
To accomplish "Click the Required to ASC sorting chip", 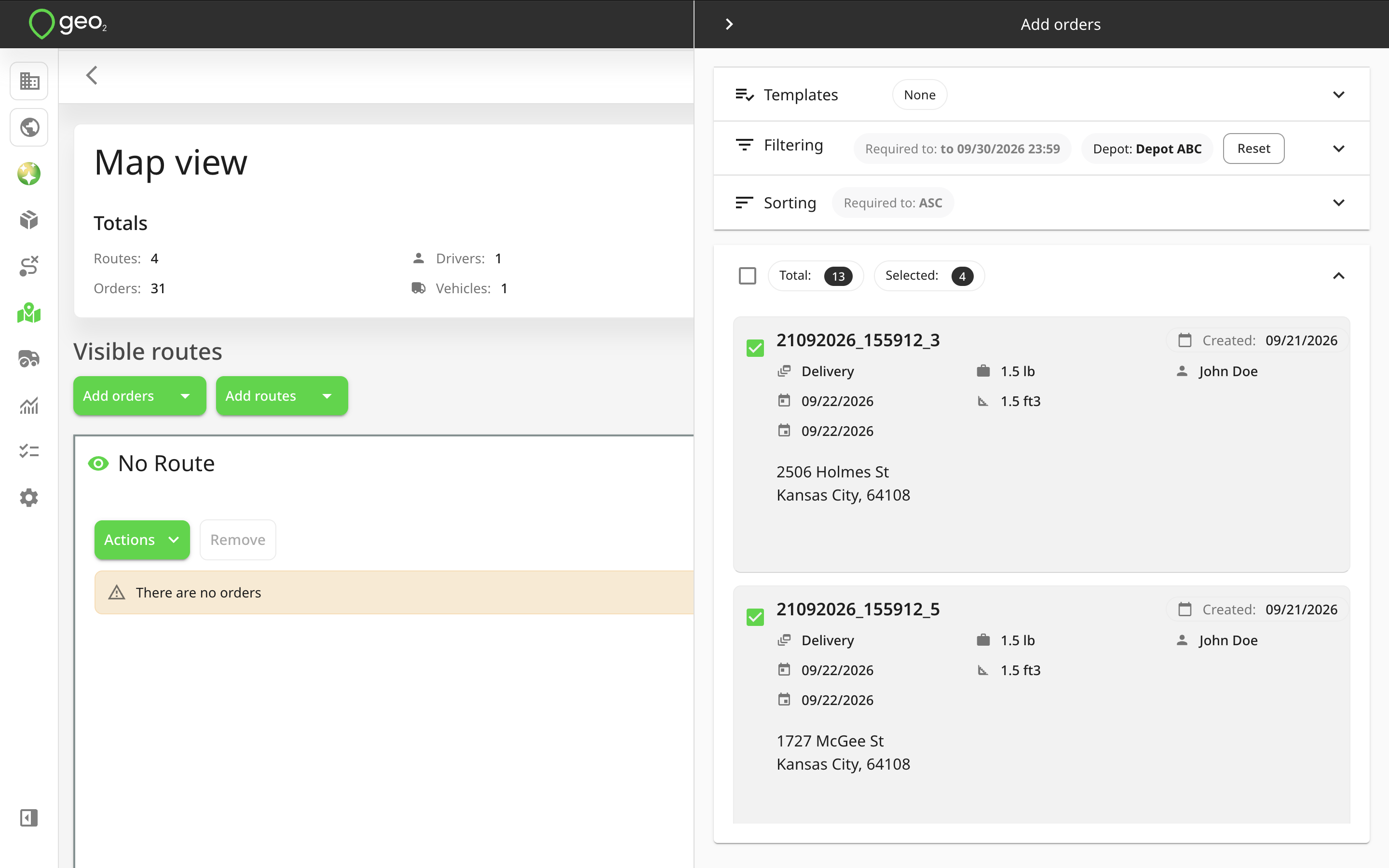I will (893, 203).
